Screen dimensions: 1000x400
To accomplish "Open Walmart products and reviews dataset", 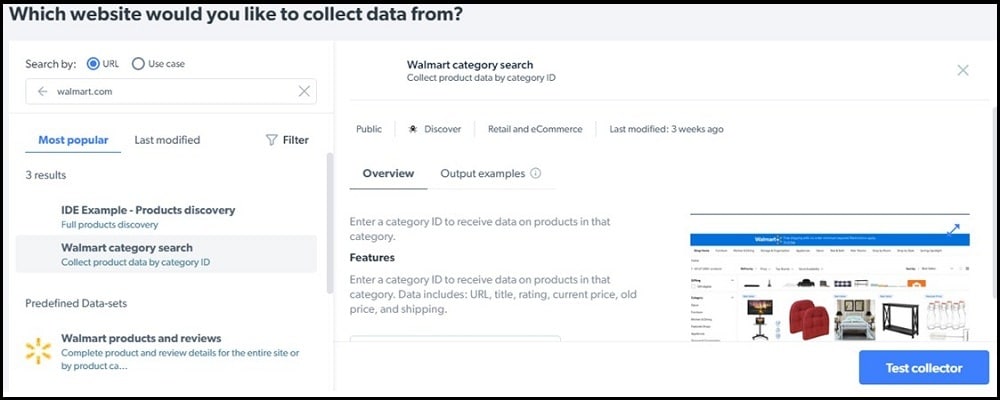I will coord(166,352).
